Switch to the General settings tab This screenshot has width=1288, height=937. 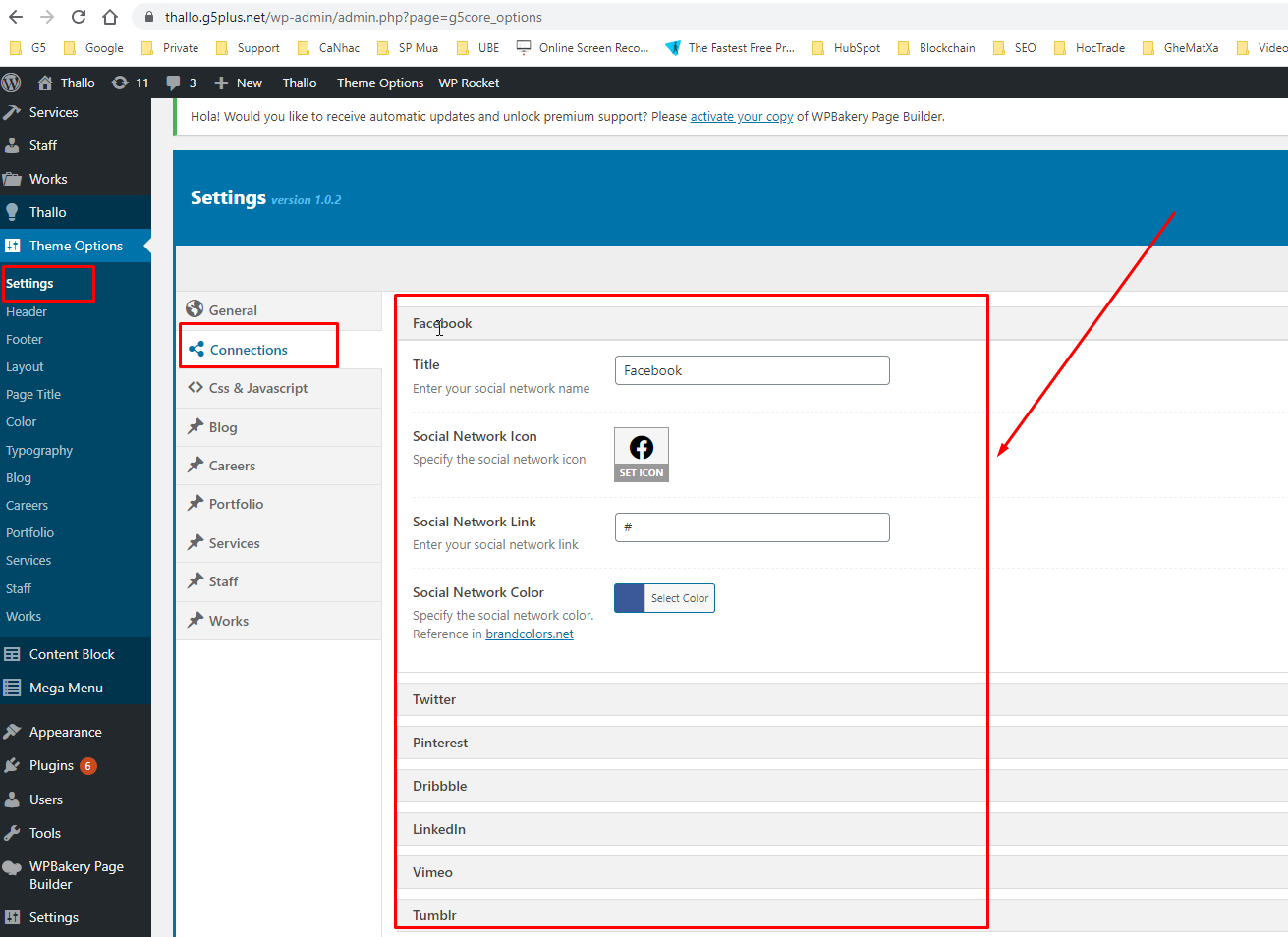279,310
